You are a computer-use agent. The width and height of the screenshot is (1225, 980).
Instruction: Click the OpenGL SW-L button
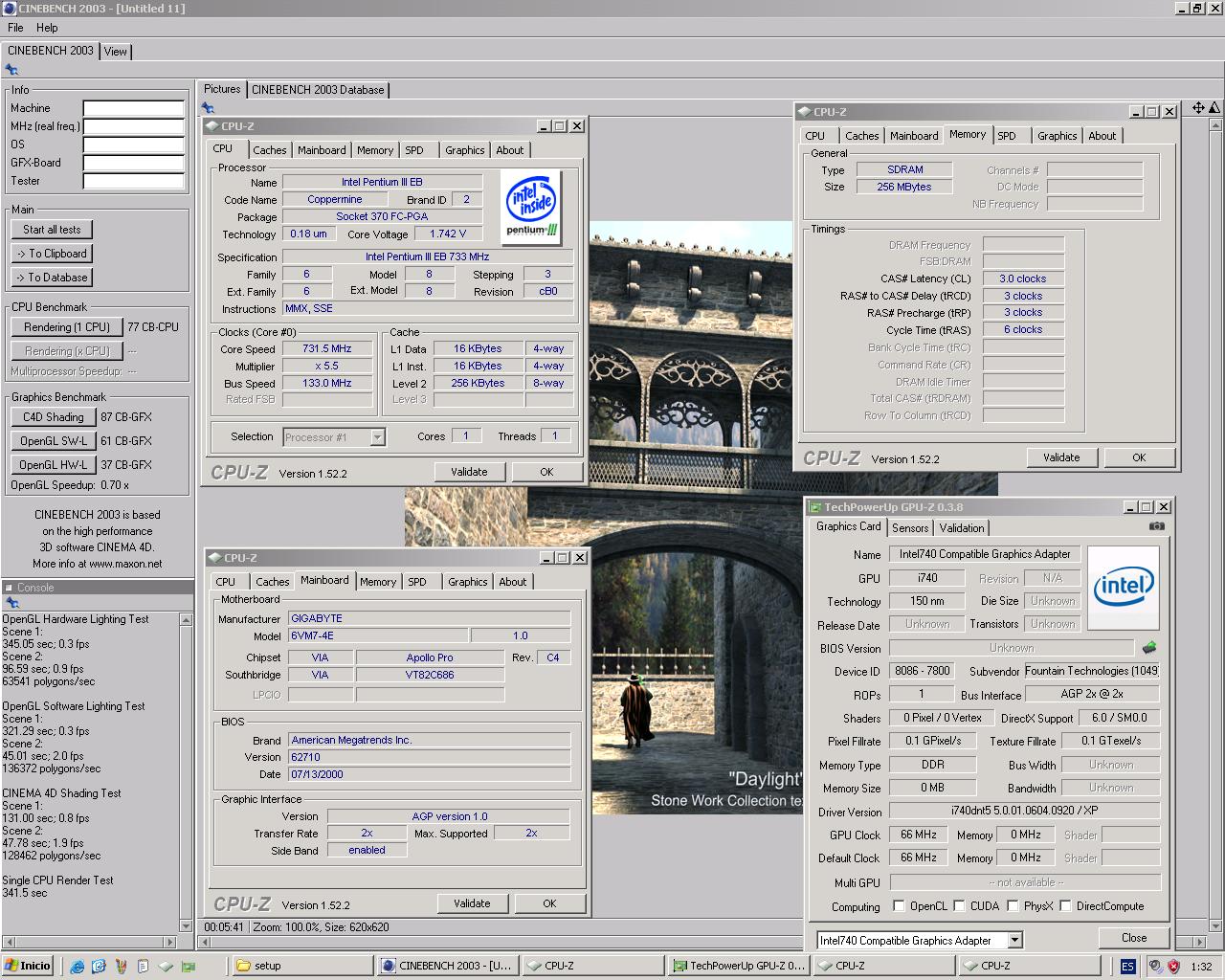[x=54, y=441]
